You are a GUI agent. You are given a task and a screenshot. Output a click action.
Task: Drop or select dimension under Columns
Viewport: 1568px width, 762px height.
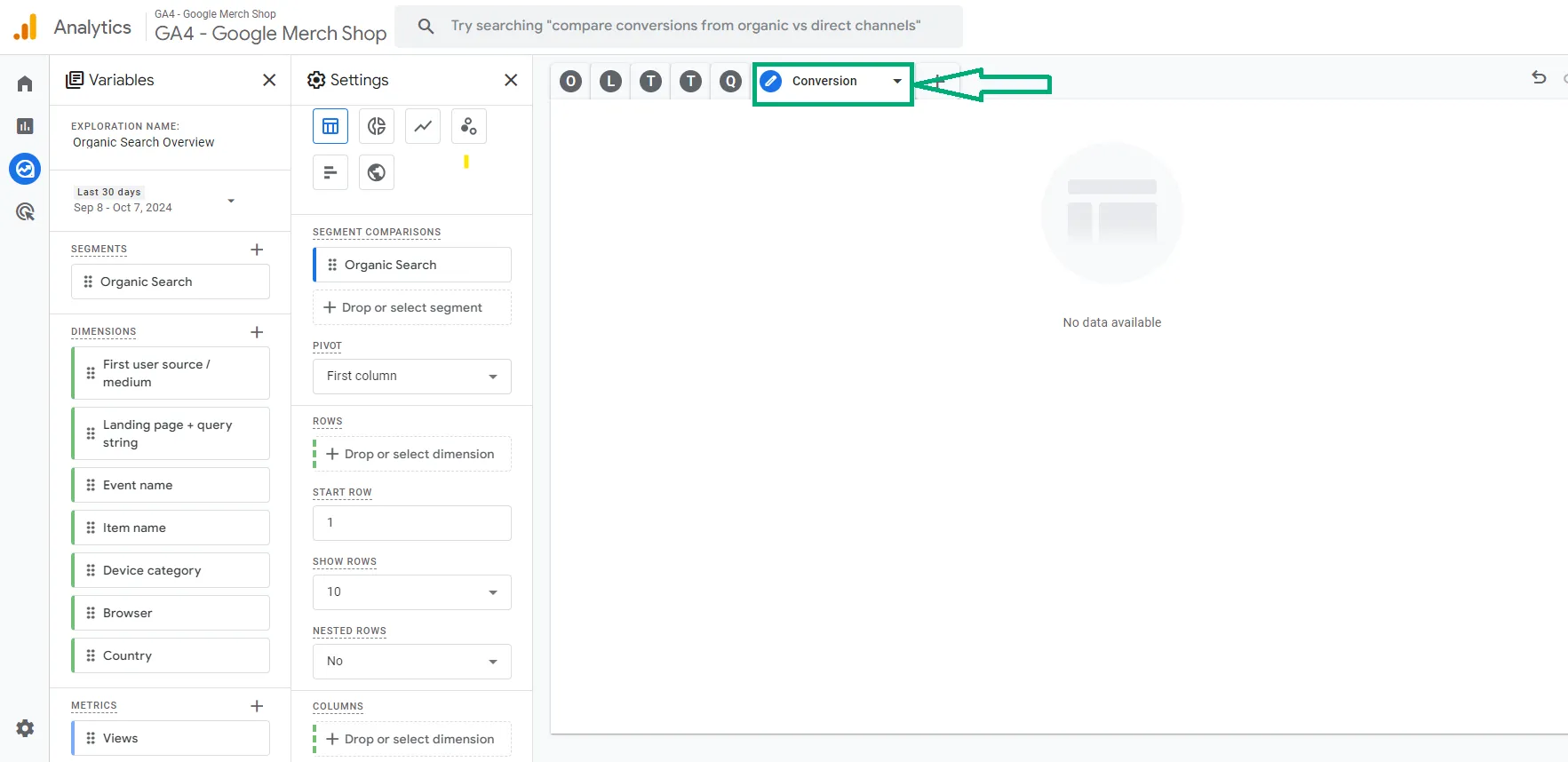(x=412, y=739)
